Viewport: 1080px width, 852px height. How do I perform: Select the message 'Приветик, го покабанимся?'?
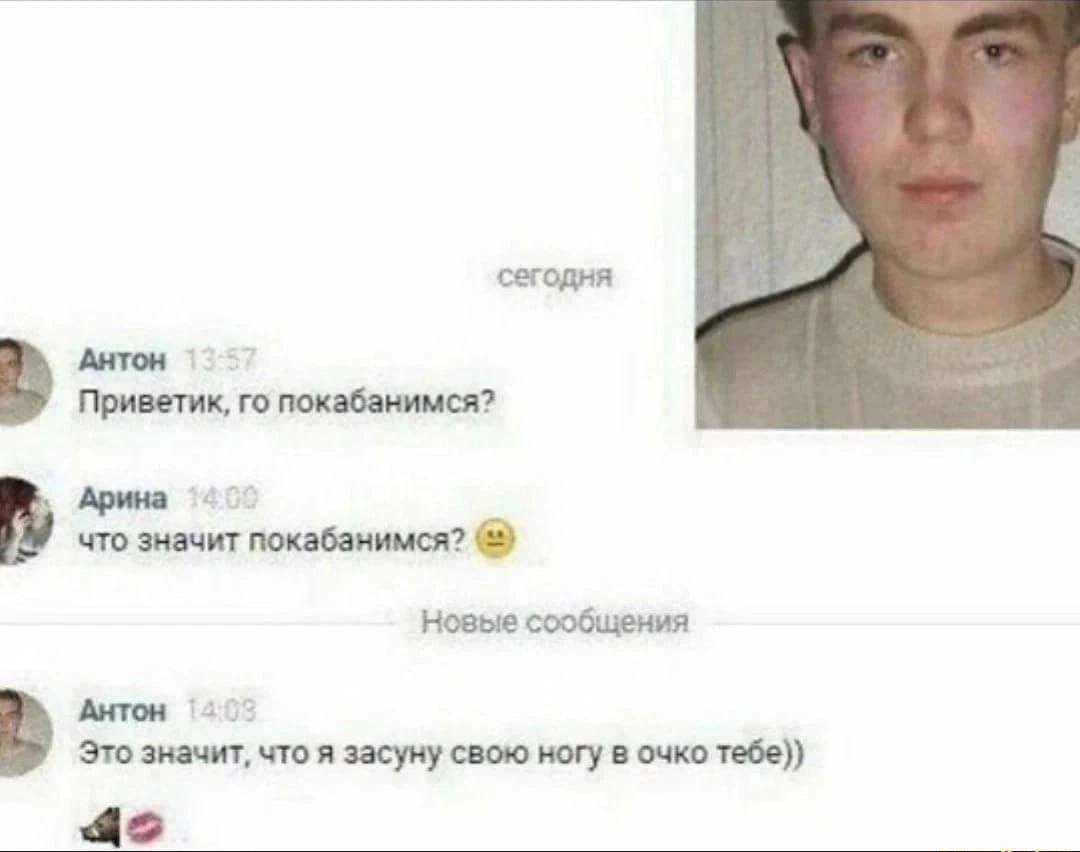[x=287, y=402]
